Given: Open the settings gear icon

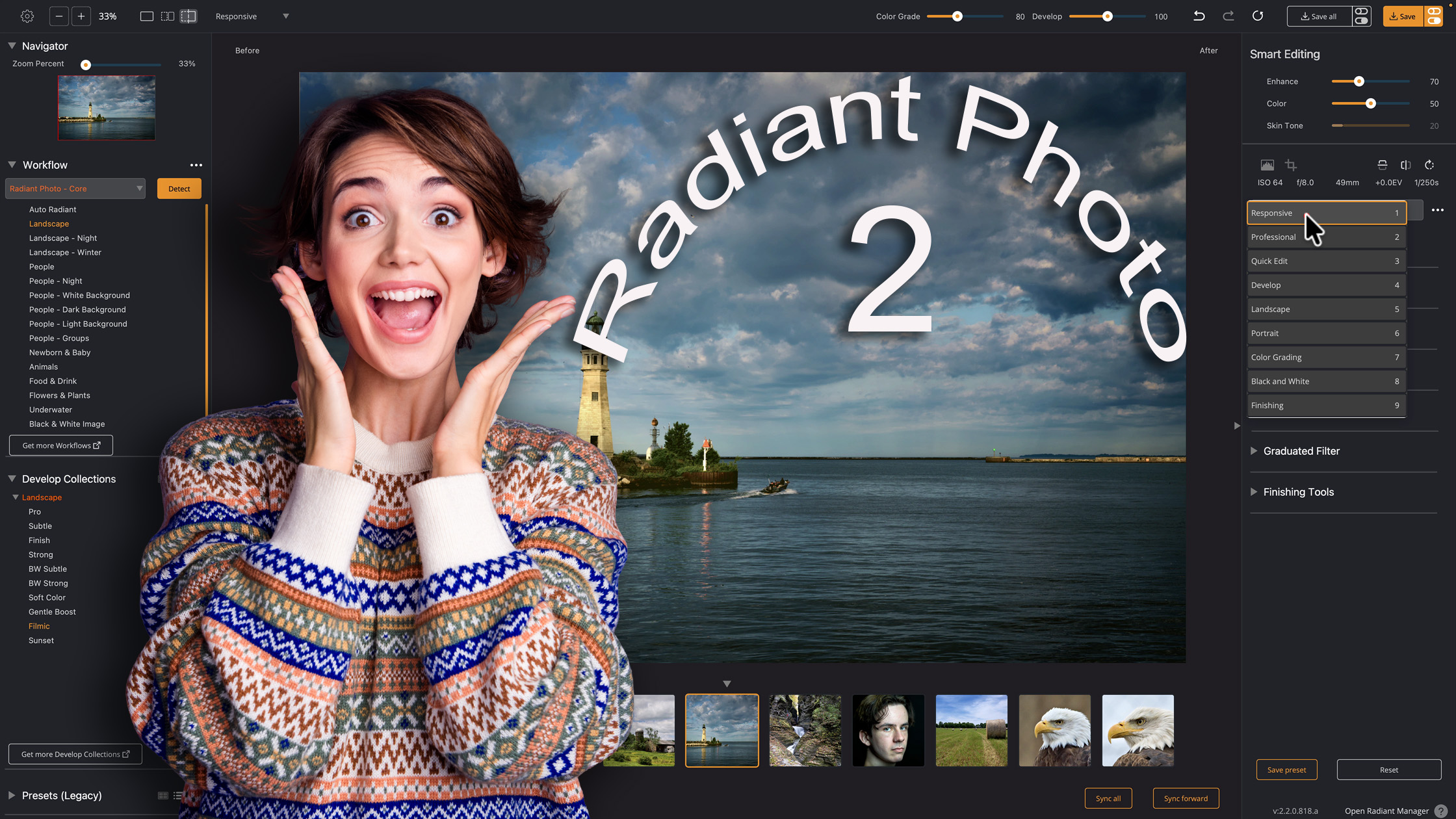Looking at the screenshot, I should point(27,16).
